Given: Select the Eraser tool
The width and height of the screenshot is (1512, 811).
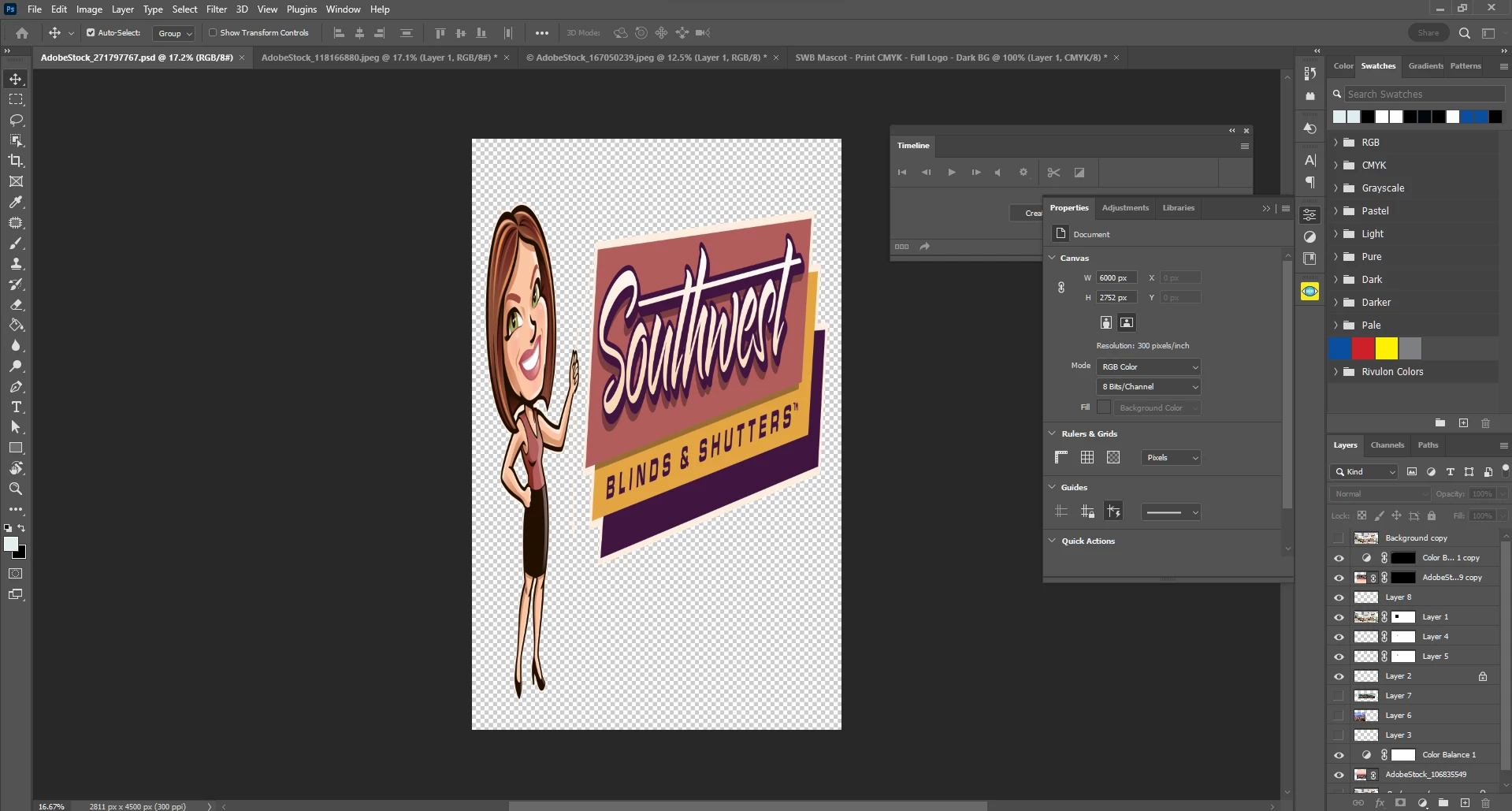Looking at the screenshot, I should pyautogui.click(x=16, y=304).
